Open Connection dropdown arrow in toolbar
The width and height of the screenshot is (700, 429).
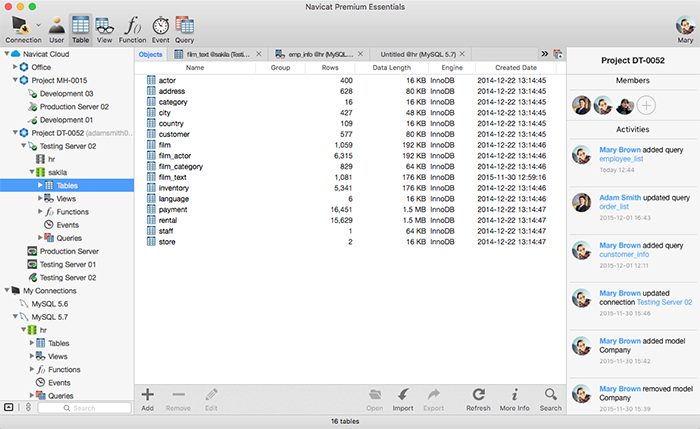[38, 25]
